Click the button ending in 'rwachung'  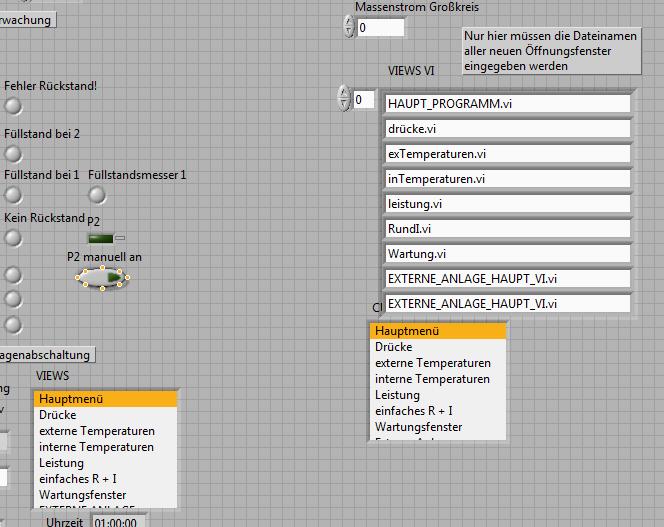tap(27, 20)
